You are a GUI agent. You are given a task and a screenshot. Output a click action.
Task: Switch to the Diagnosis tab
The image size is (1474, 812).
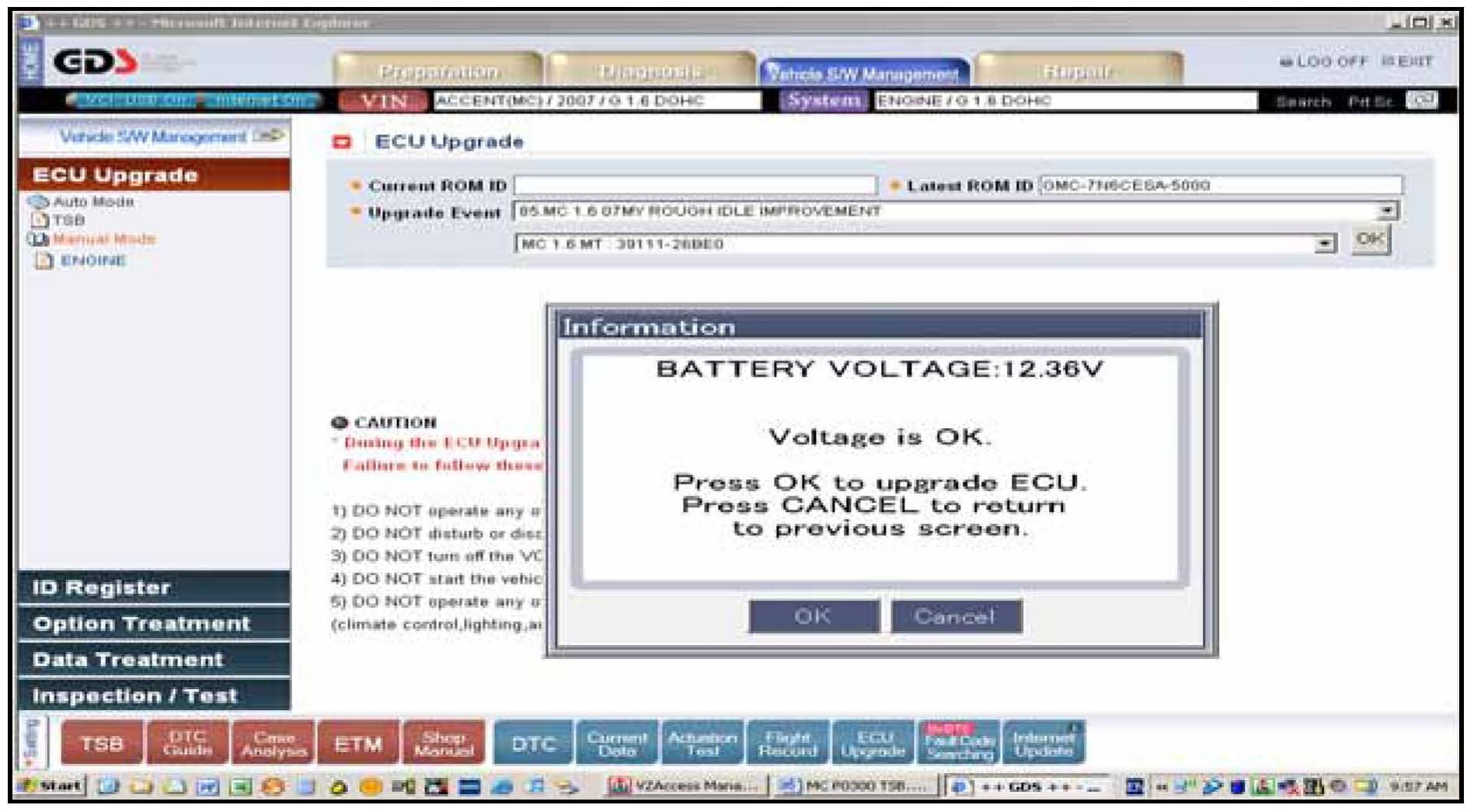coord(650,71)
